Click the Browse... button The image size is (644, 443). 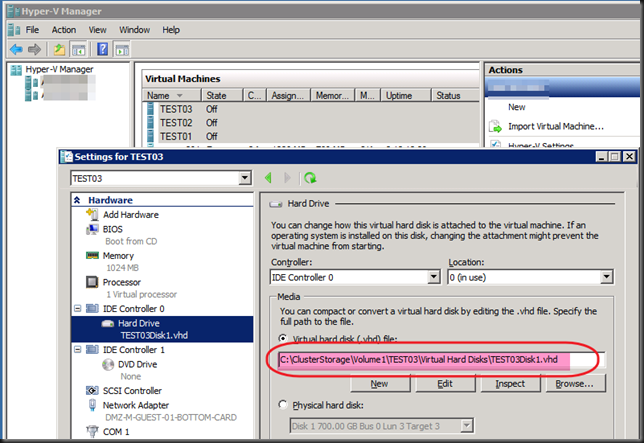click(575, 383)
